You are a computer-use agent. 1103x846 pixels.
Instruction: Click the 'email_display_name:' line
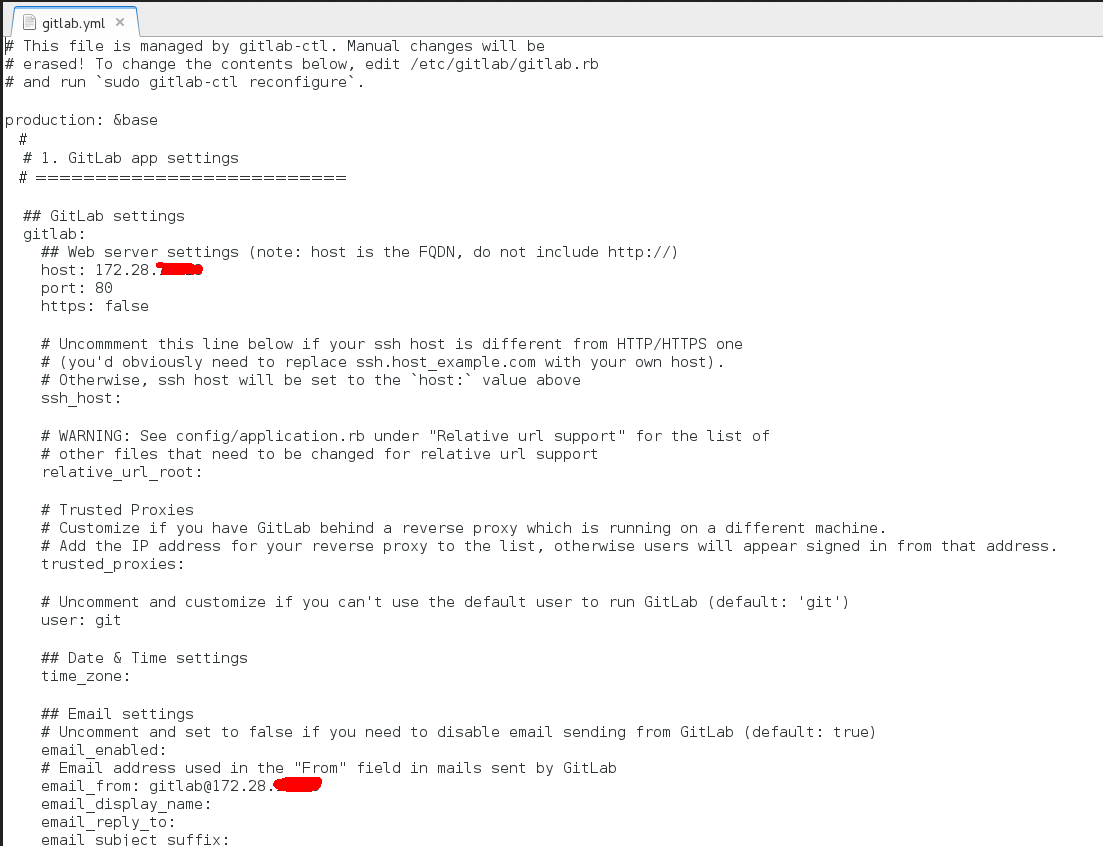(x=127, y=805)
